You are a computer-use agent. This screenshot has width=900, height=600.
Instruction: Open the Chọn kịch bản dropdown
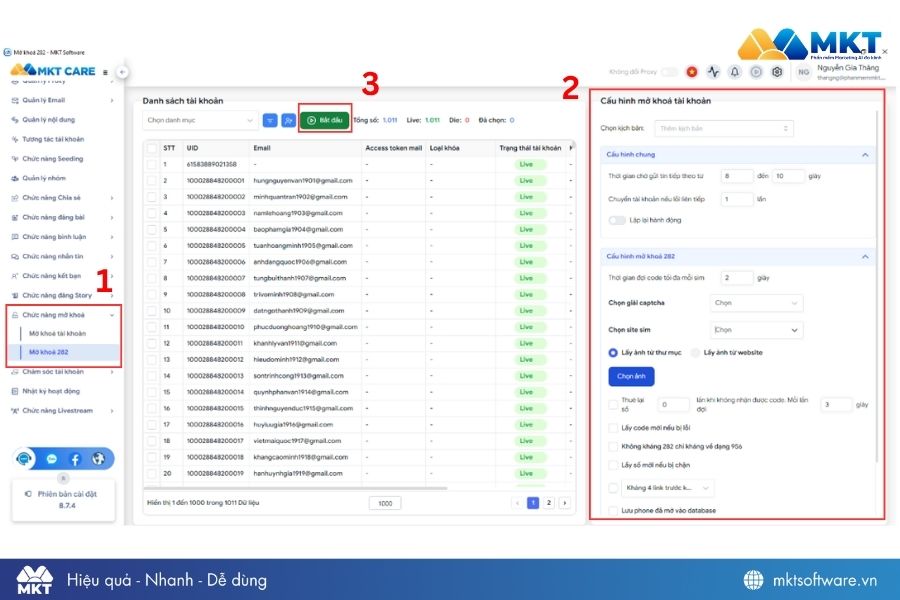coord(724,128)
